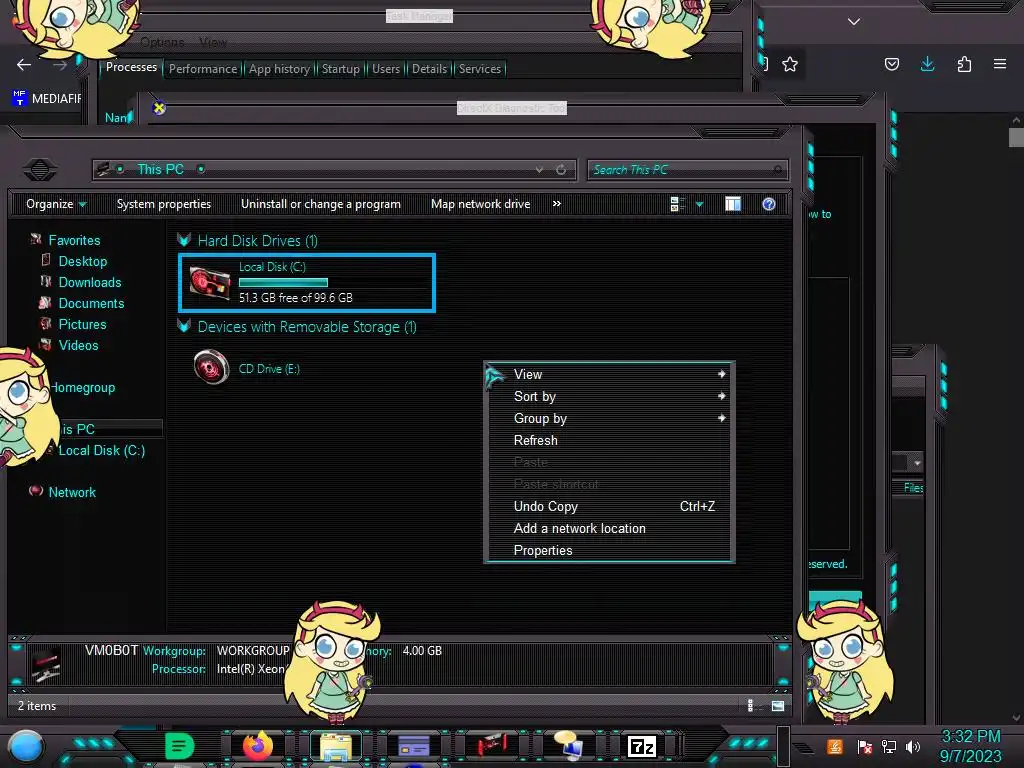Switch to Task Manager Startup tab
Screen dimensions: 1024x768
pos(340,69)
